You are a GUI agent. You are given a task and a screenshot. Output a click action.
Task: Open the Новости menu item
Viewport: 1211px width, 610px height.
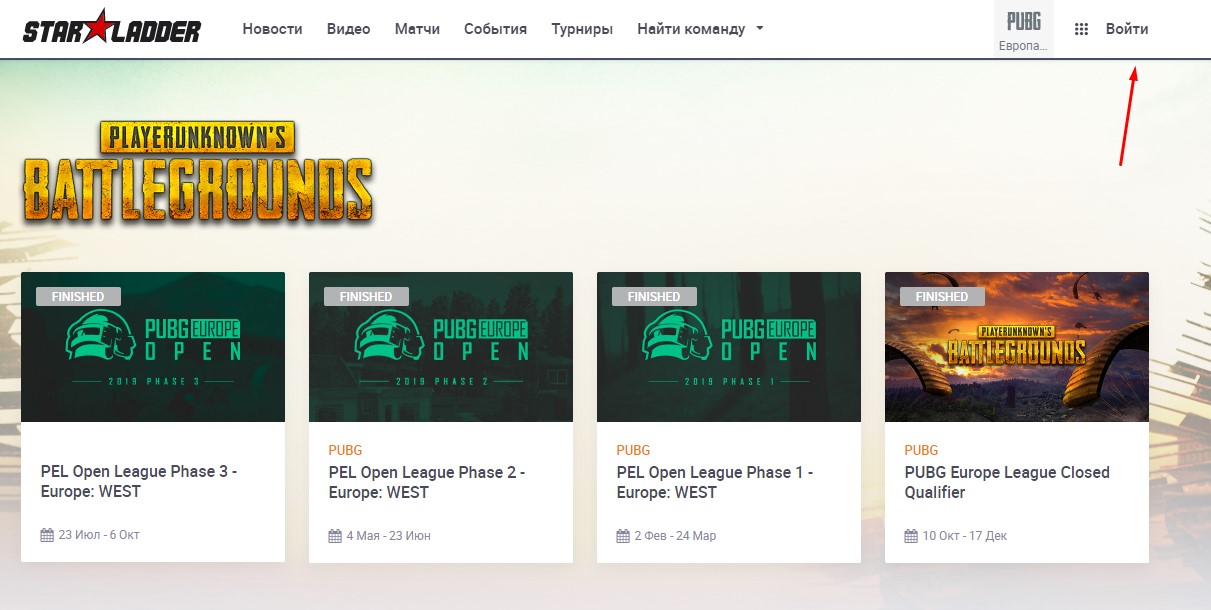pyautogui.click(x=272, y=29)
